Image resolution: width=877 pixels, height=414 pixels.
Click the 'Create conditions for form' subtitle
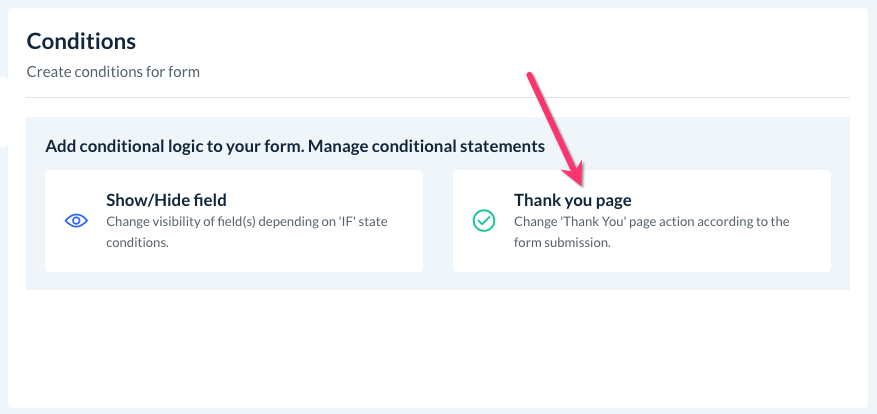(113, 72)
